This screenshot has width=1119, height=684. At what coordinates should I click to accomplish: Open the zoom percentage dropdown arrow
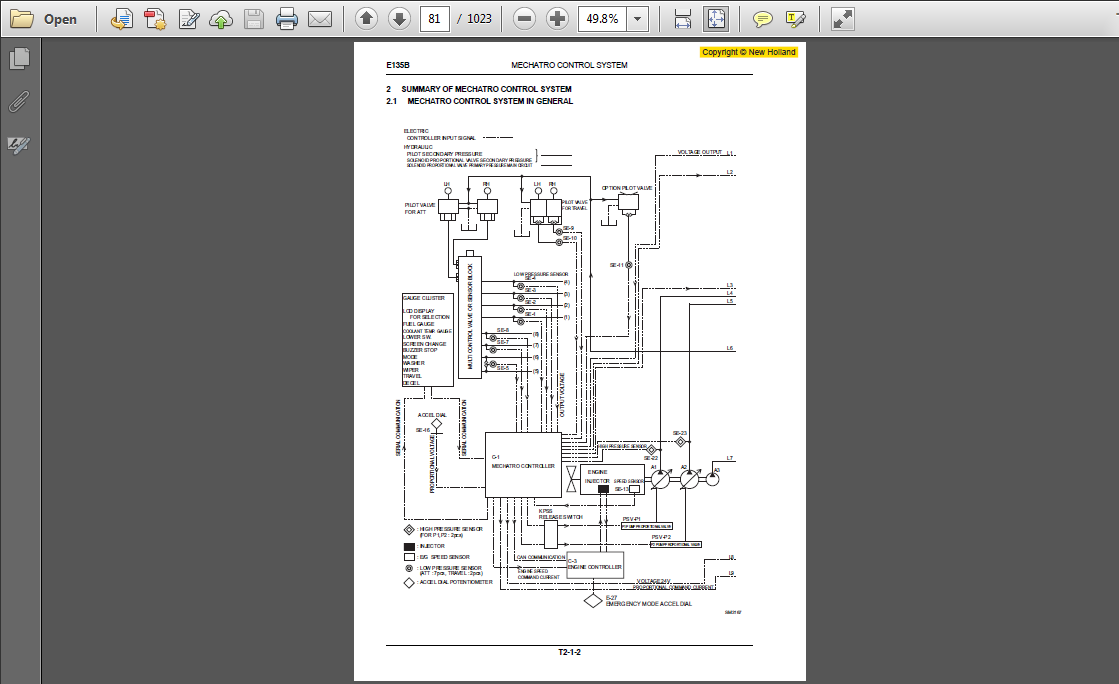[637, 19]
